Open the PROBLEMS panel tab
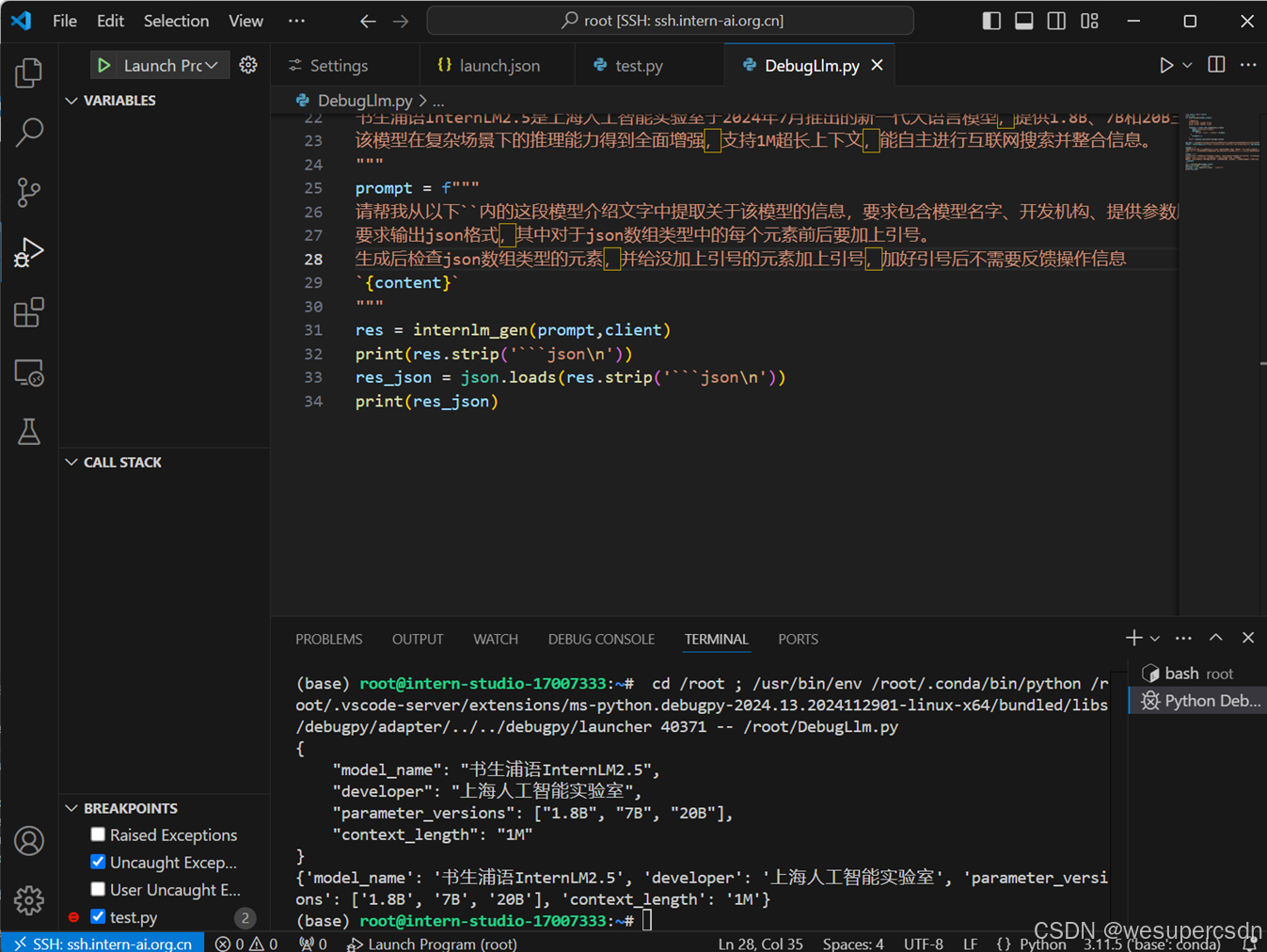1267x952 pixels. coord(328,639)
